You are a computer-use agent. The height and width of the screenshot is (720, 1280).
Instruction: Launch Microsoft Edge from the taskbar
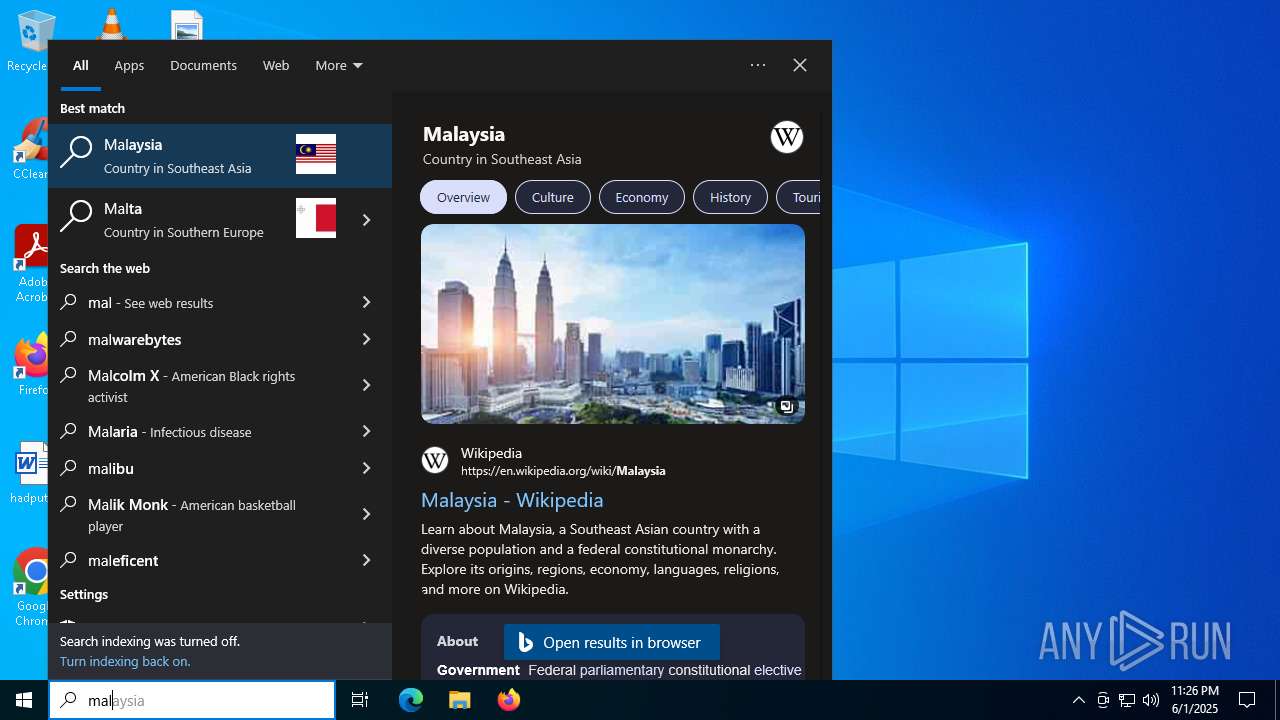[x=411, y=700]
